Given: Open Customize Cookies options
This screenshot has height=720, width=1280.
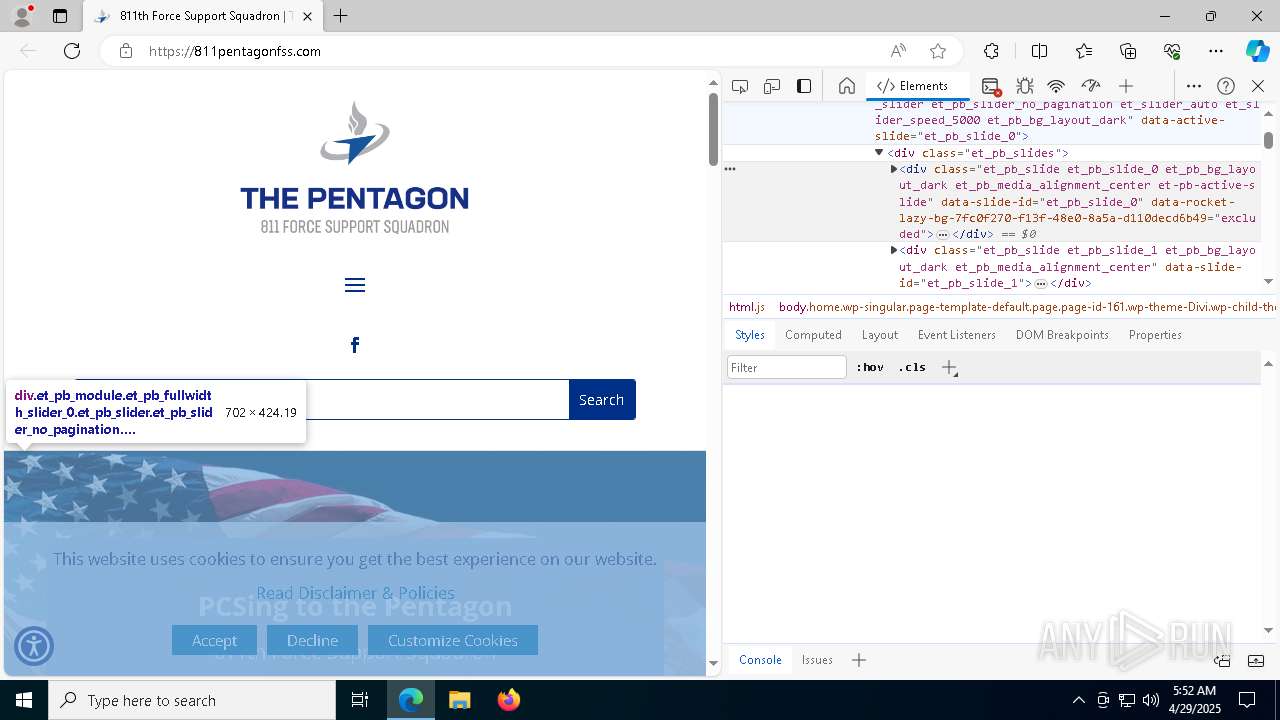Looking at the screenshot, I should 453,640.
